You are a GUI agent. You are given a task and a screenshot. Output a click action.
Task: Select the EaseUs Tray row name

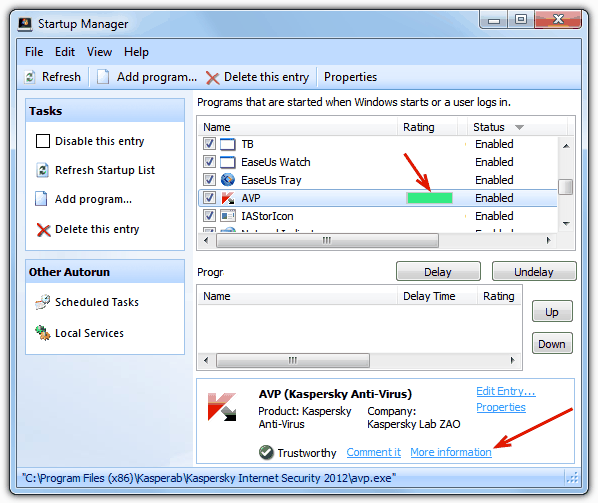[x=271, y=180]
